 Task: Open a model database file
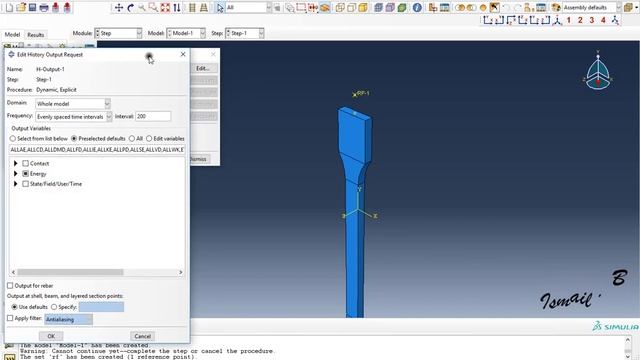(x=21, y=7)
